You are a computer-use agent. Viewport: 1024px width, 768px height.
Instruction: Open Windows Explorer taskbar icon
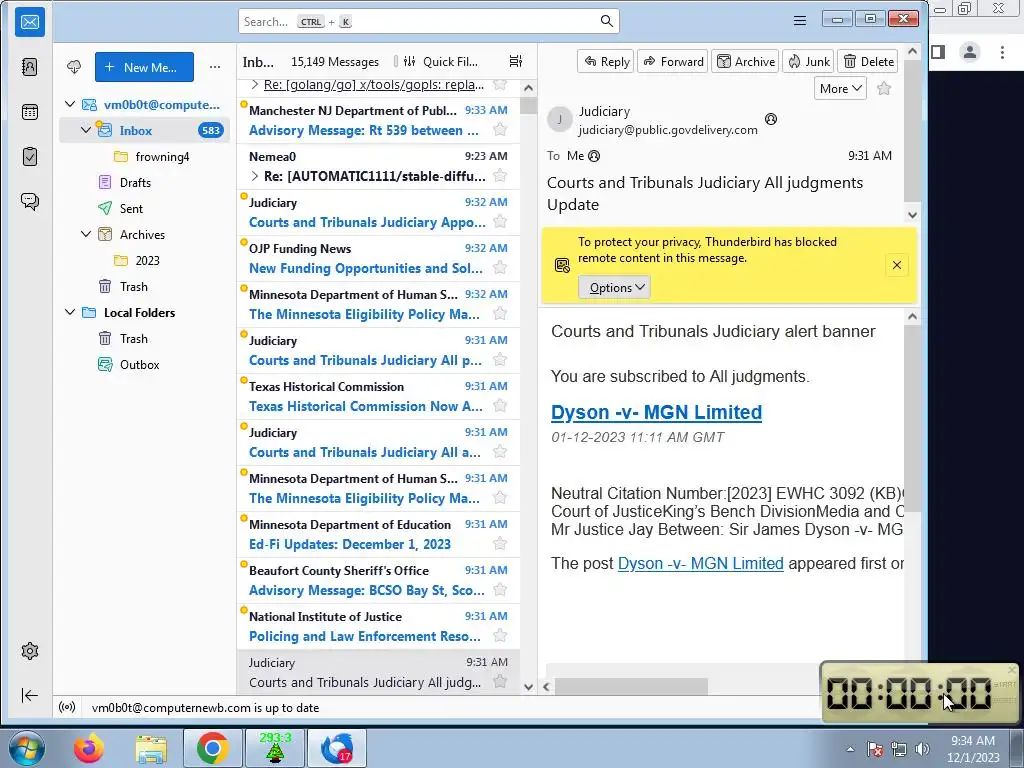pyautogui.click(x=151, y=748)
